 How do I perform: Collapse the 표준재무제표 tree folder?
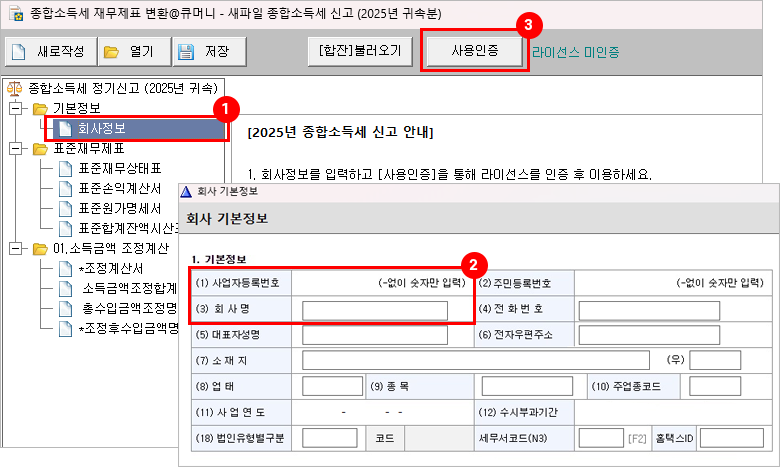[x=16, y=148]
